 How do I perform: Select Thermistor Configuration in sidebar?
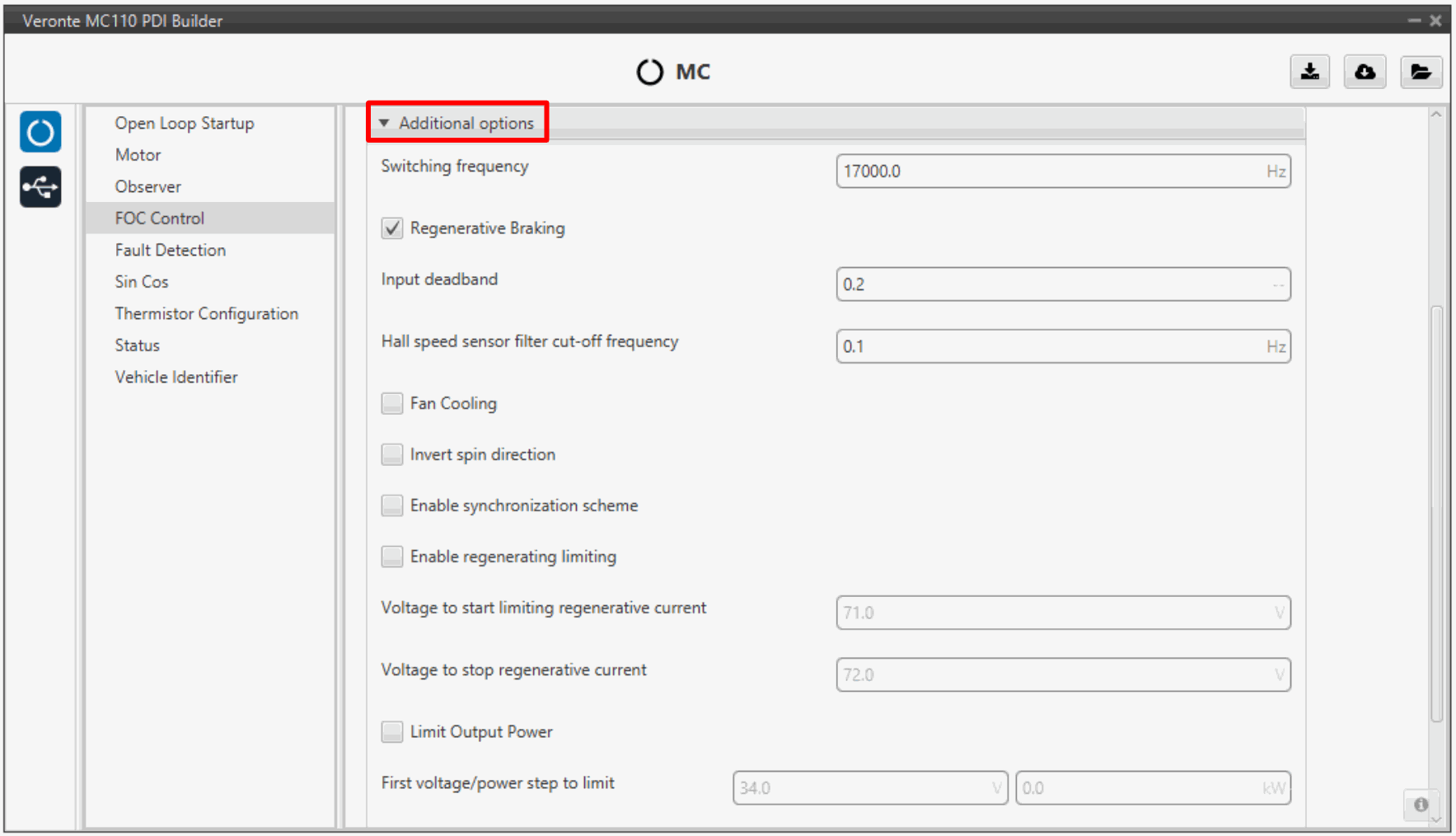(206, 313)
